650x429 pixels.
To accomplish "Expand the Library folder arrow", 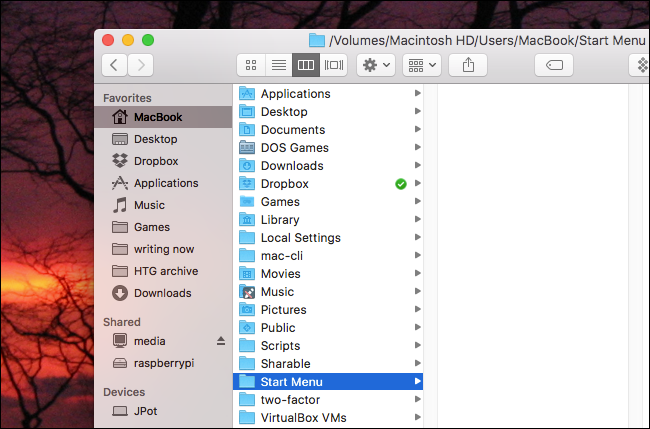I will click(x=417, y=219).
